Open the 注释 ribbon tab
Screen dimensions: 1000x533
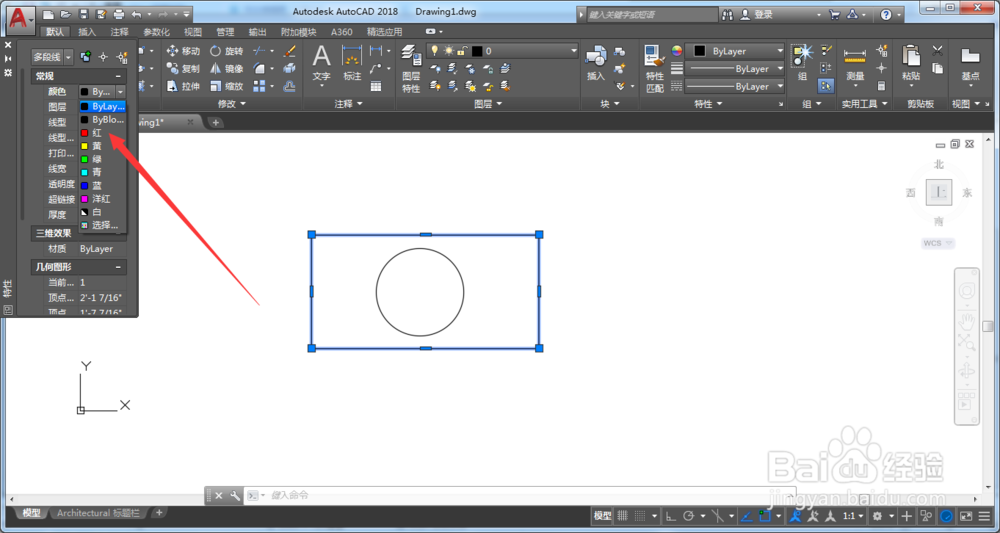(119, 32)
